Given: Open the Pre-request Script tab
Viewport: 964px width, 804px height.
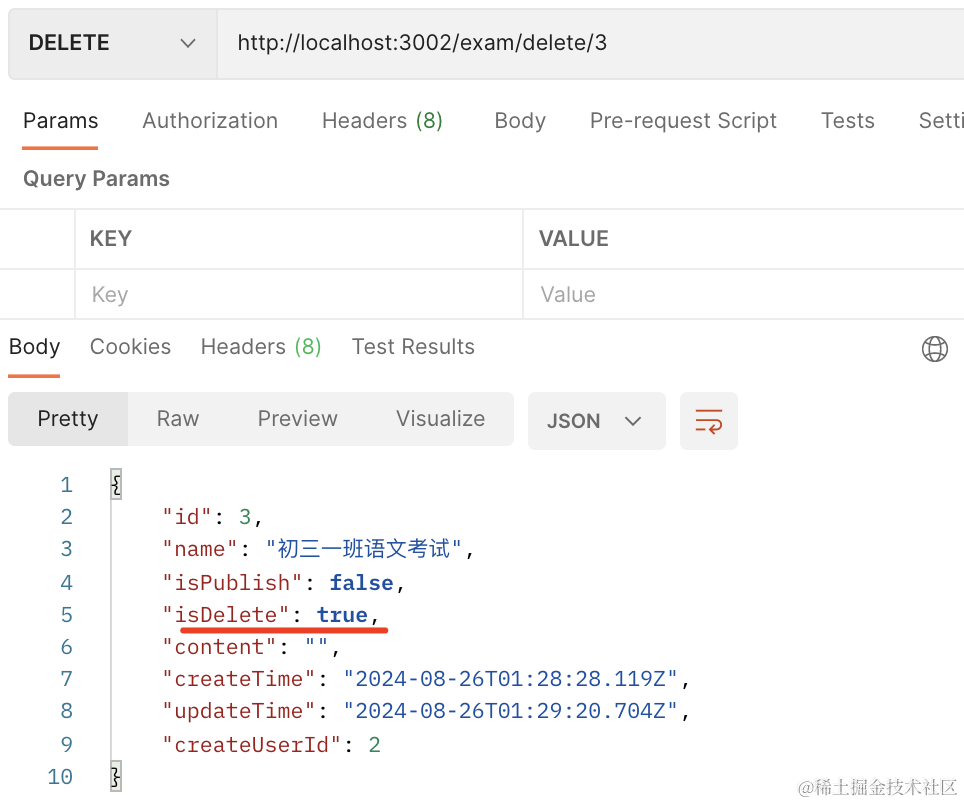Looking at the screenshot, I should click(683, 121).
